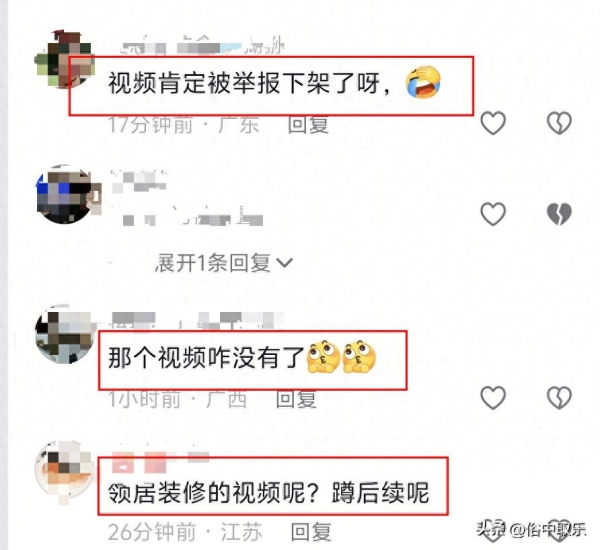Open the second commenter's avatar
The width and height of the screenshot is (600, 550).
pyautogui.click(x=65, y=194)
